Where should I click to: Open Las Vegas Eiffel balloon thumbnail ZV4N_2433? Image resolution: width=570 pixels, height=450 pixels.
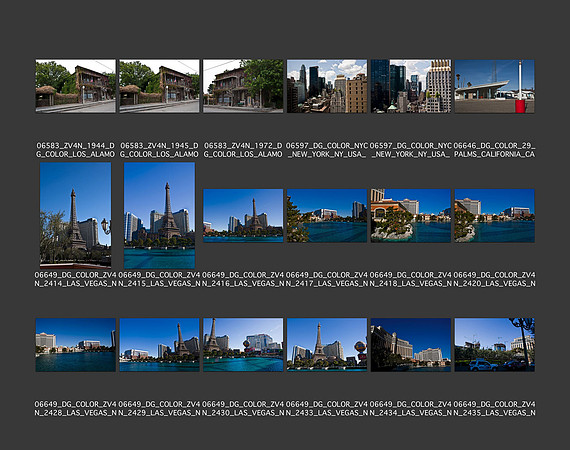click(x=327, y=345)
